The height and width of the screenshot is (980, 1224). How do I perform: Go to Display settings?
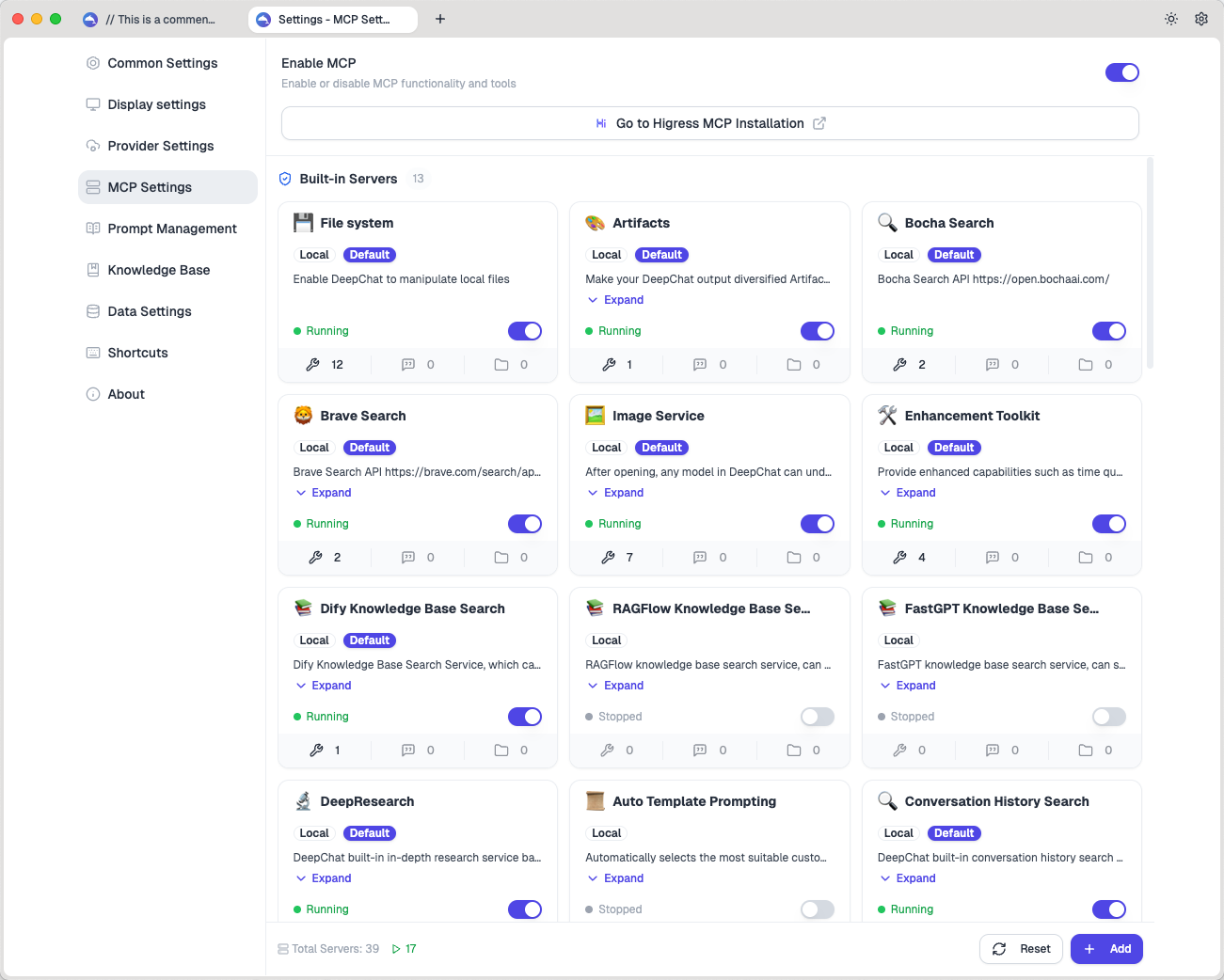click(167, 104)
